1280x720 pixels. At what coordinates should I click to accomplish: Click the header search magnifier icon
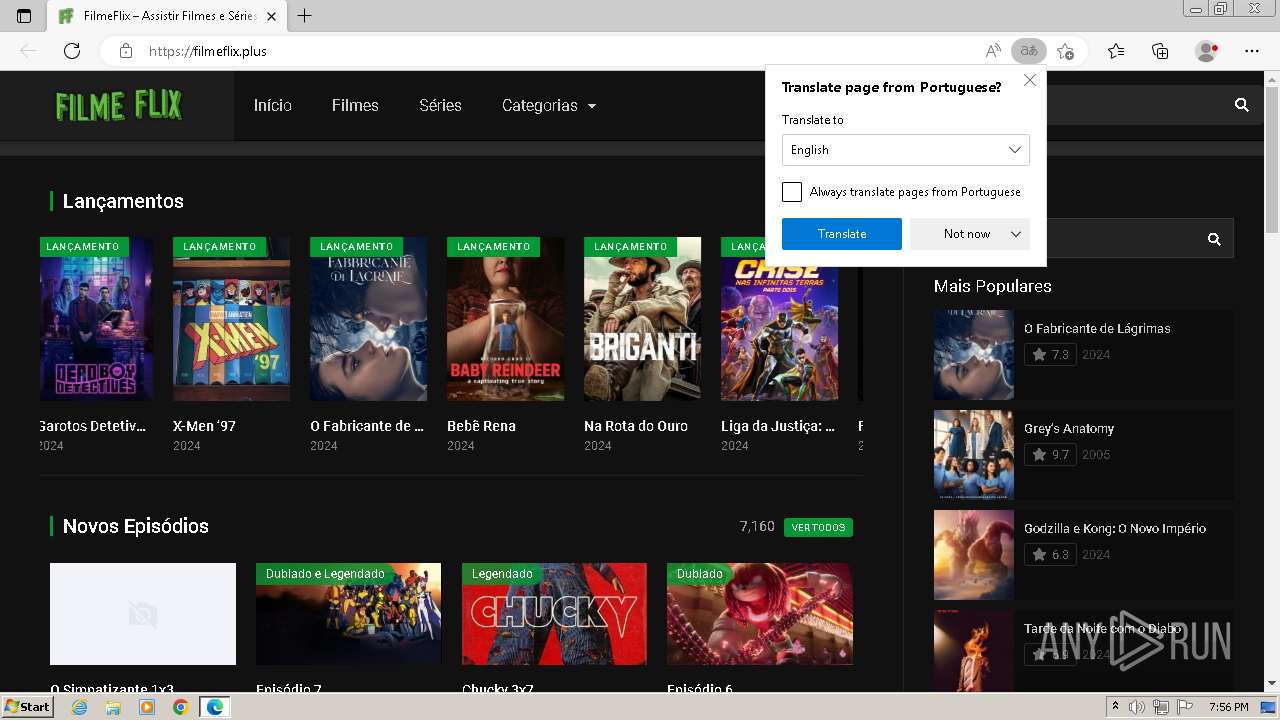tap(1242, 105)
